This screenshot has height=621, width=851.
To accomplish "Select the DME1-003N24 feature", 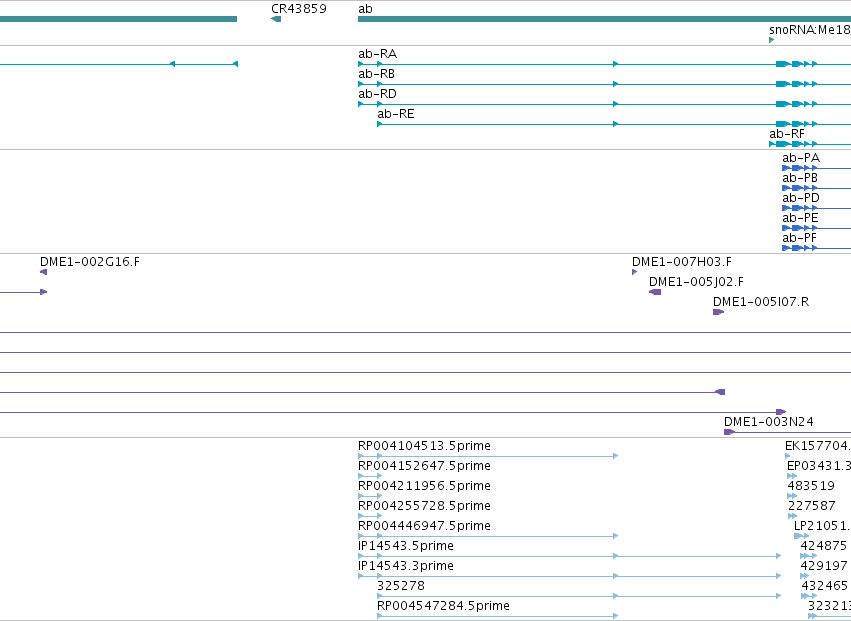I will click(788, 432).
